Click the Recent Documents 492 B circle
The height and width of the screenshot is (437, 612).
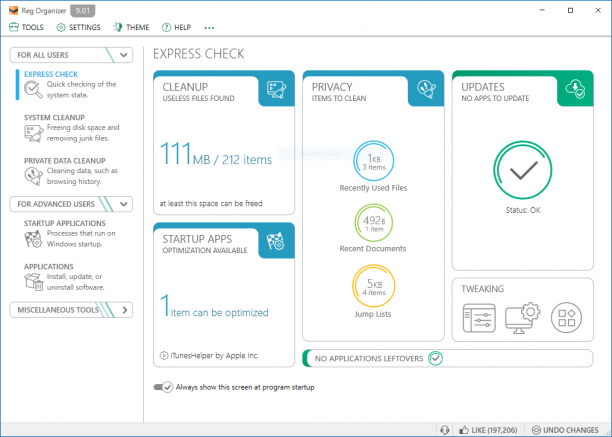(374, 223)
